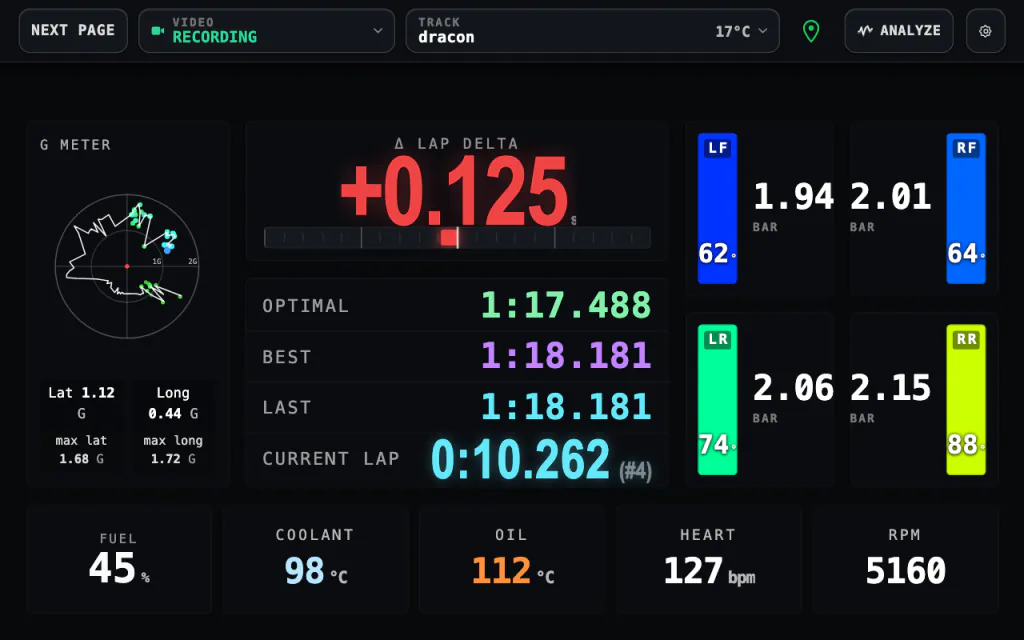Click the RR yellow tire bar
Screen dimensions: 1024x640
click(x=966, y=399)
